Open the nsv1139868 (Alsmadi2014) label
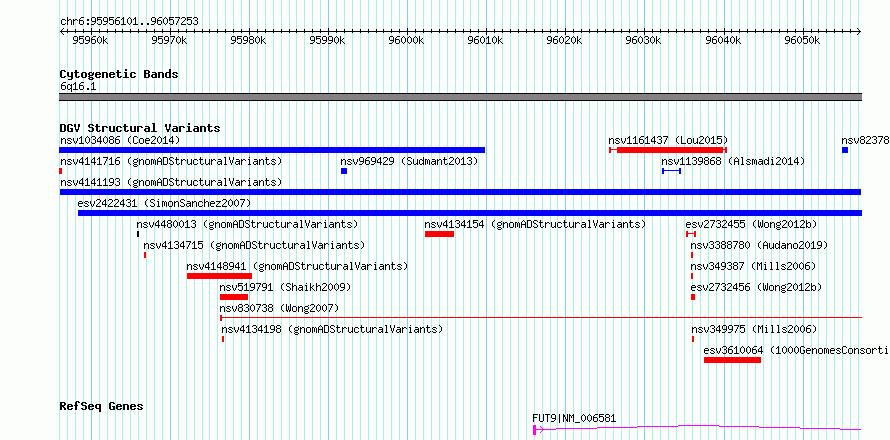The width and height of the screenshot is (890, 440). pos(733,161)
